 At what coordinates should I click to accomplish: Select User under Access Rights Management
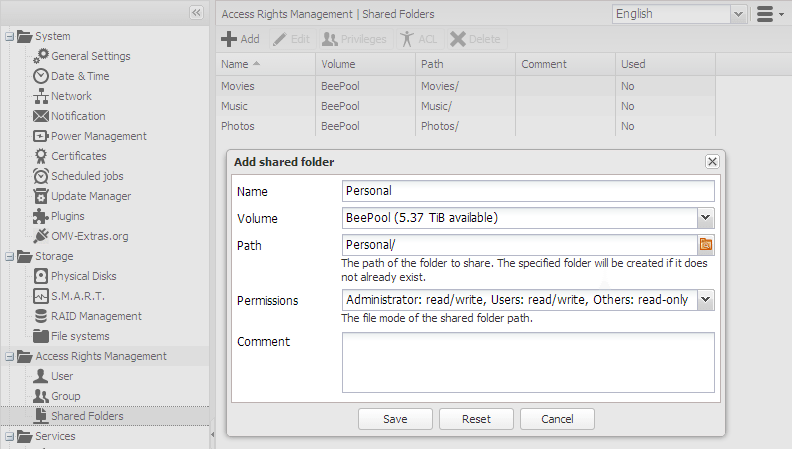(x=62, y=376)
